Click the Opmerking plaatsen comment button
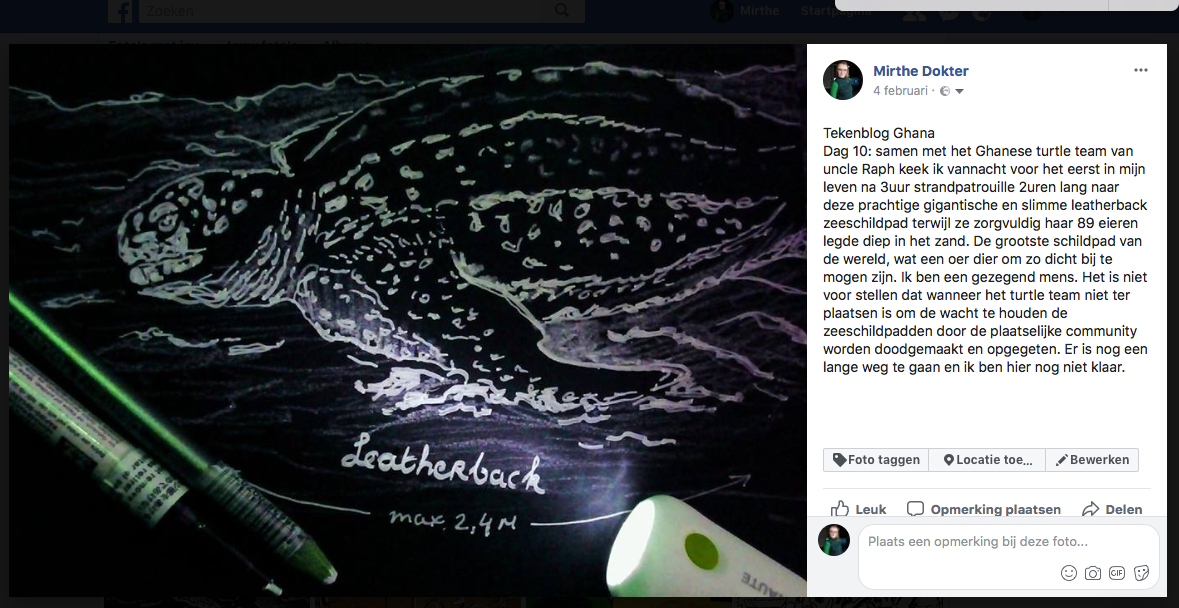 (984, 509)
